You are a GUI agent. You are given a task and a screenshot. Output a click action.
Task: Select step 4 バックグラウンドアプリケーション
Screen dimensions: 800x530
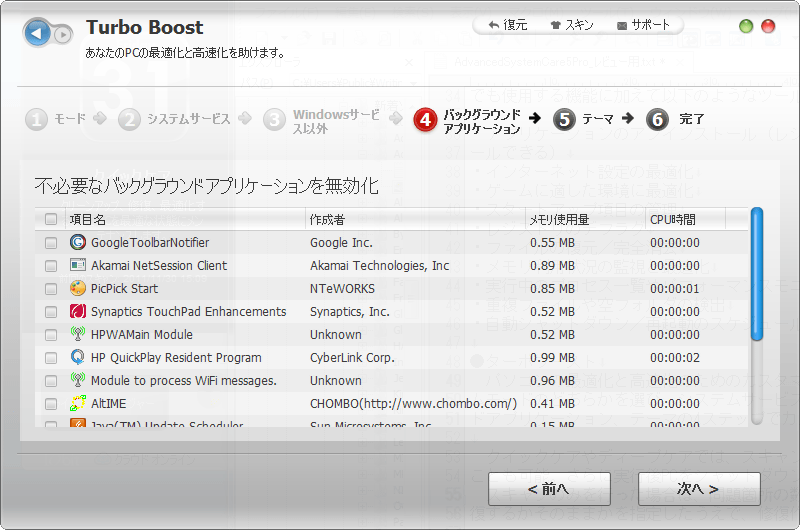click(467, 121)
